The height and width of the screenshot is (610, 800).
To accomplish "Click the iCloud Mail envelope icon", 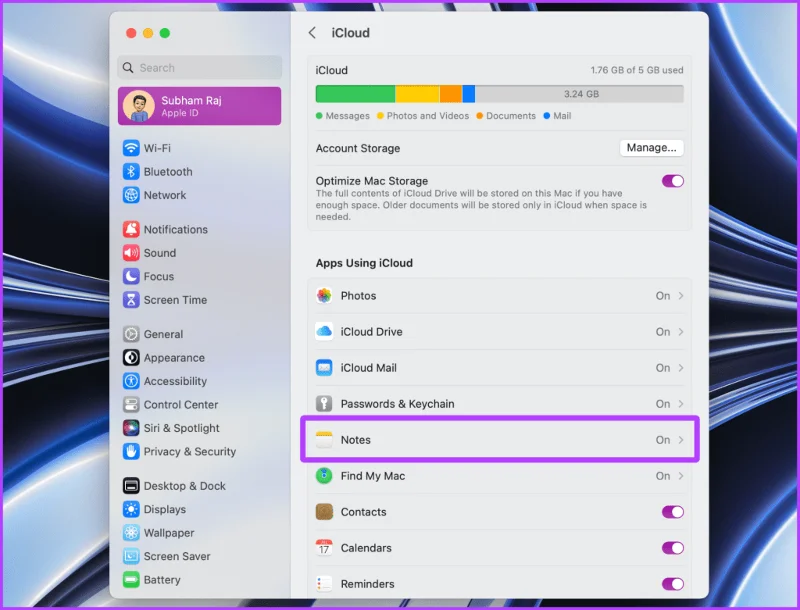I will 324,368.
